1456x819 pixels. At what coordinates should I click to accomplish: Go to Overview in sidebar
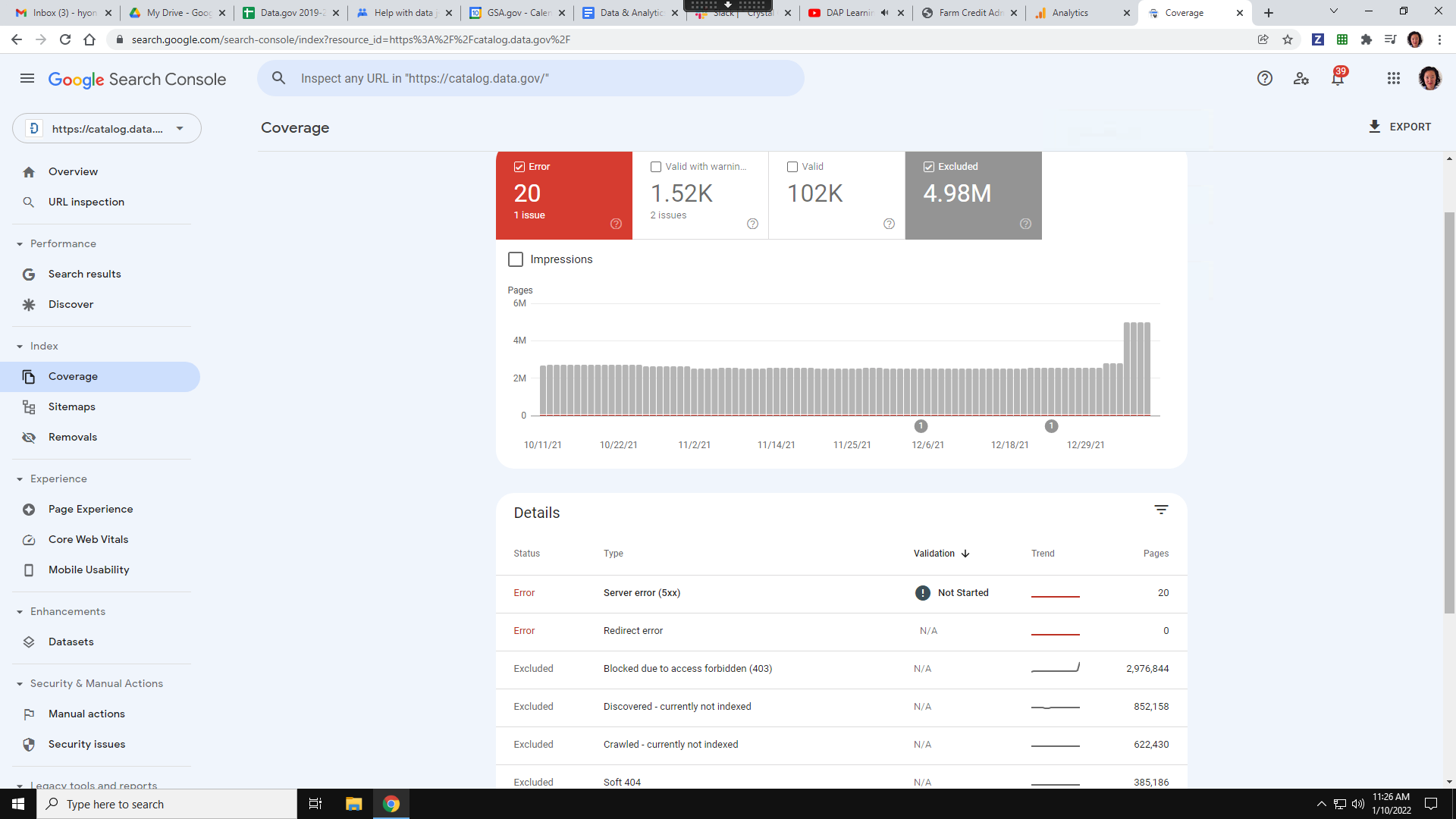[100, 171]
